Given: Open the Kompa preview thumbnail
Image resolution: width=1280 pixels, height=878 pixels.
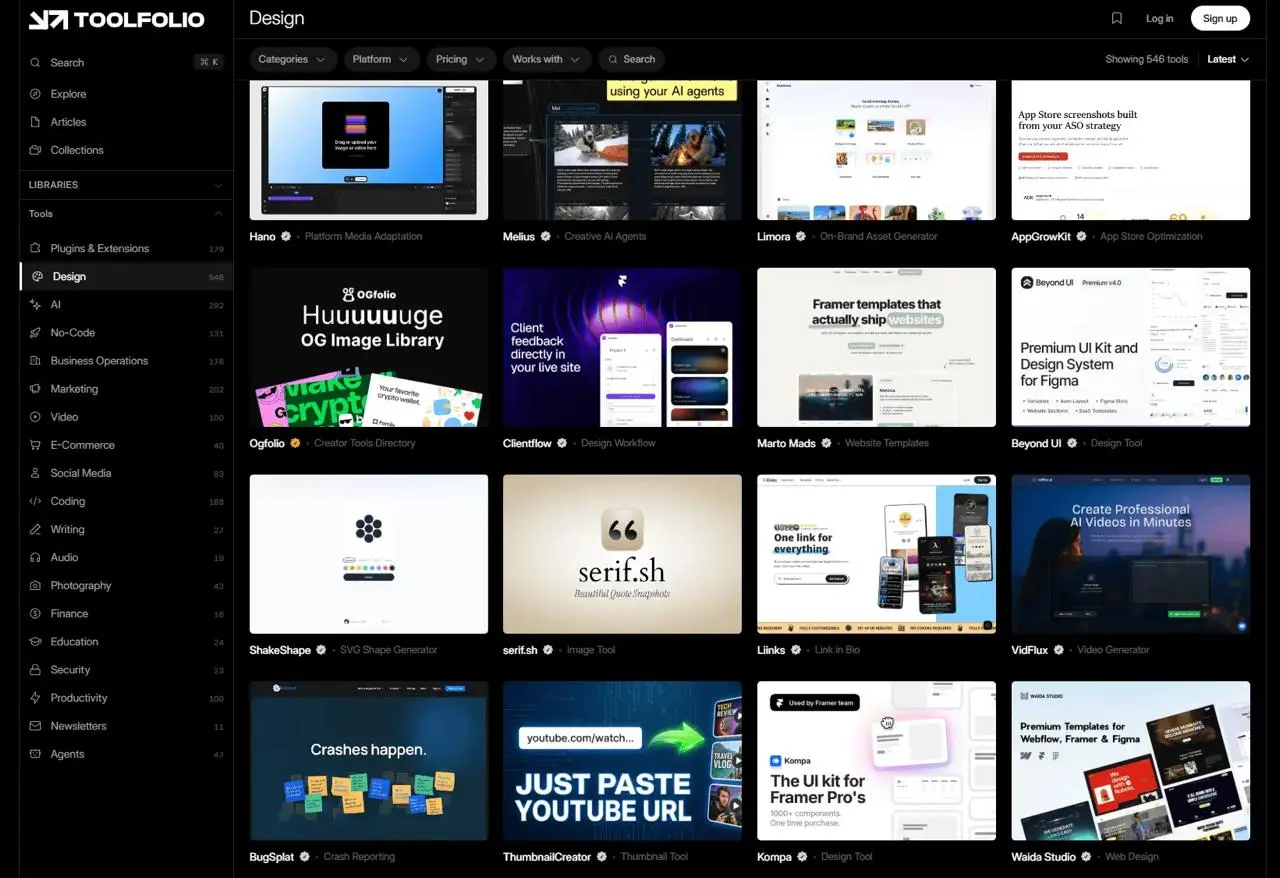Looking at the screenshot, I should click(x=876, y=761).
